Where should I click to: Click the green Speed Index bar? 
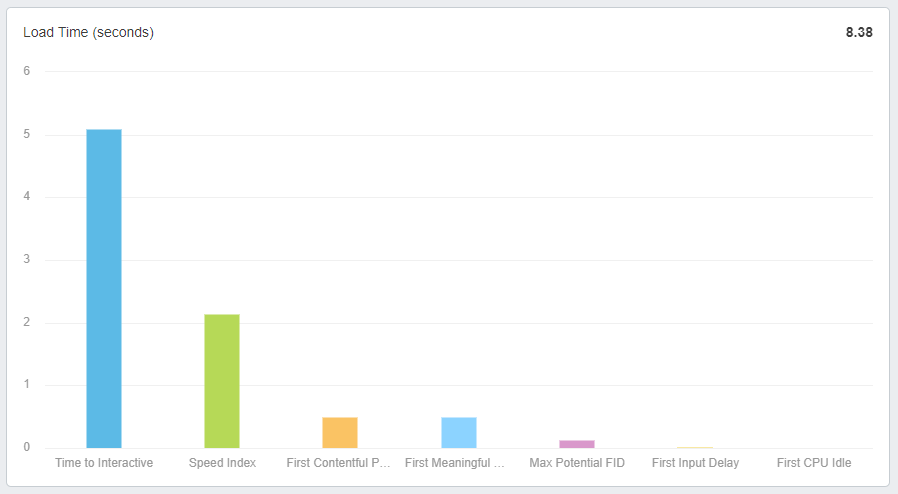pyautogui.click(x=222, y=381)
